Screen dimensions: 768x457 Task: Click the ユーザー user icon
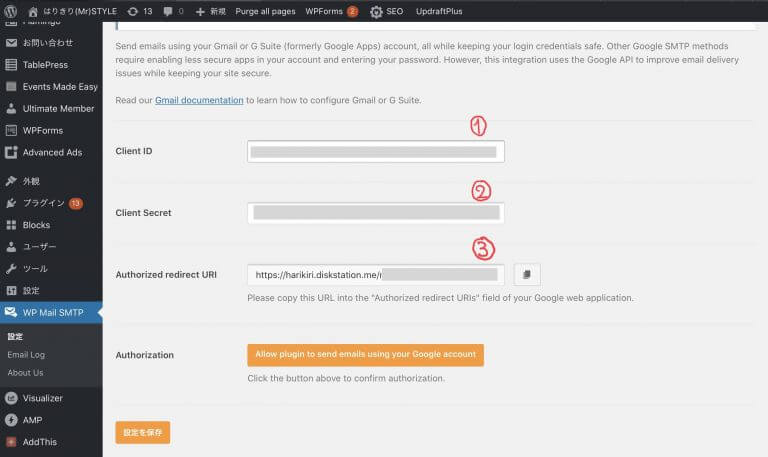[11, 247]
